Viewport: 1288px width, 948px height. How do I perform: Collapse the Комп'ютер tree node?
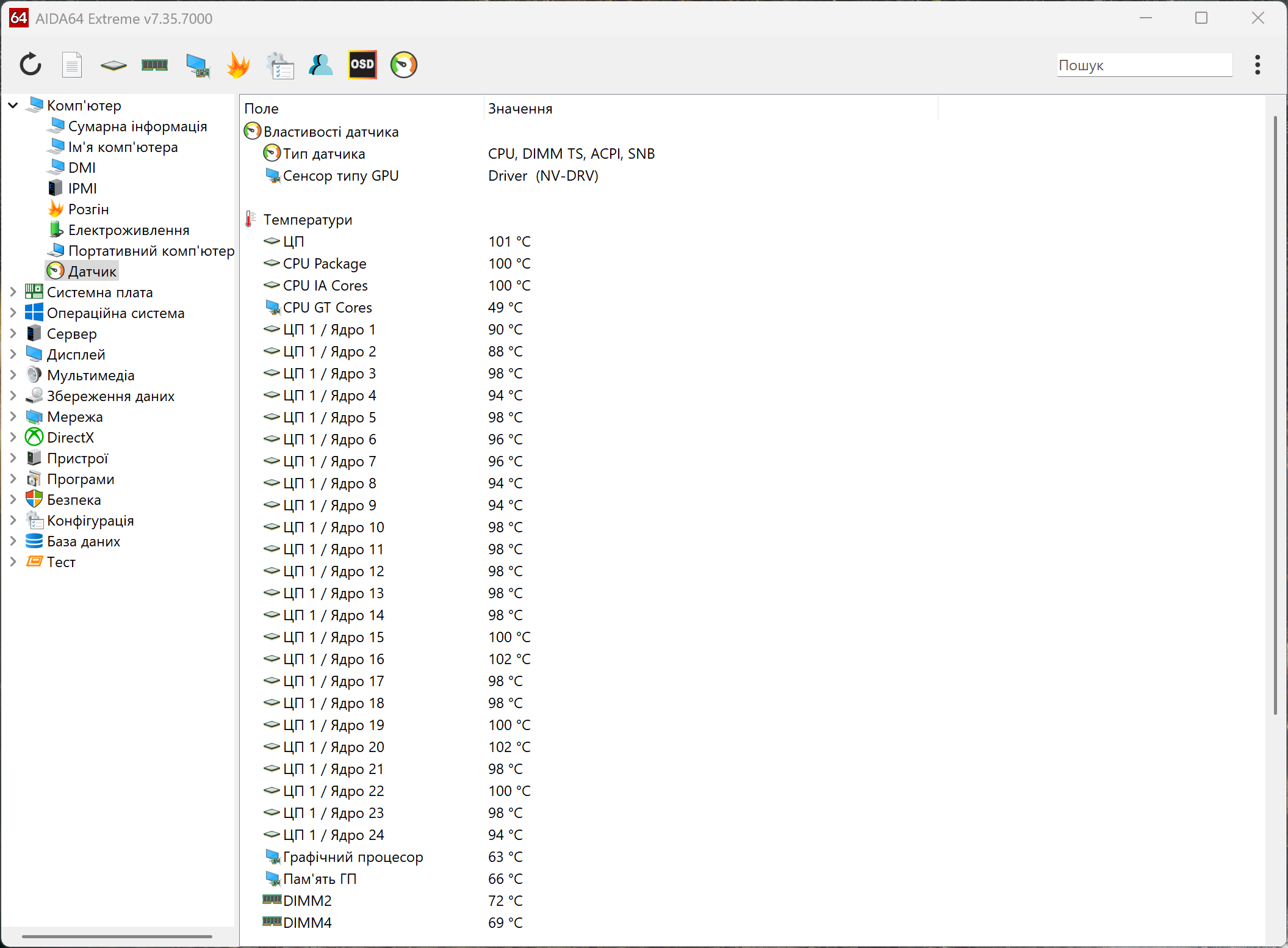(x=13, y=106)
